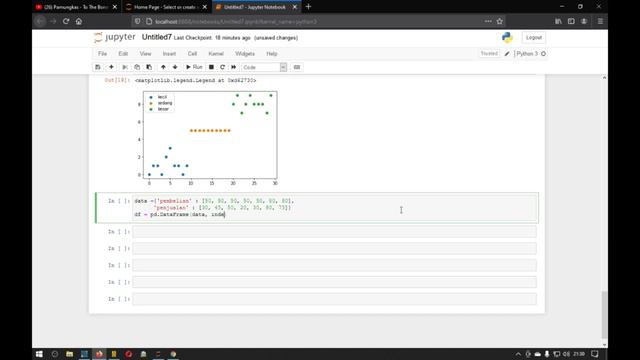Show hidden system tray icons

[518, 354]
